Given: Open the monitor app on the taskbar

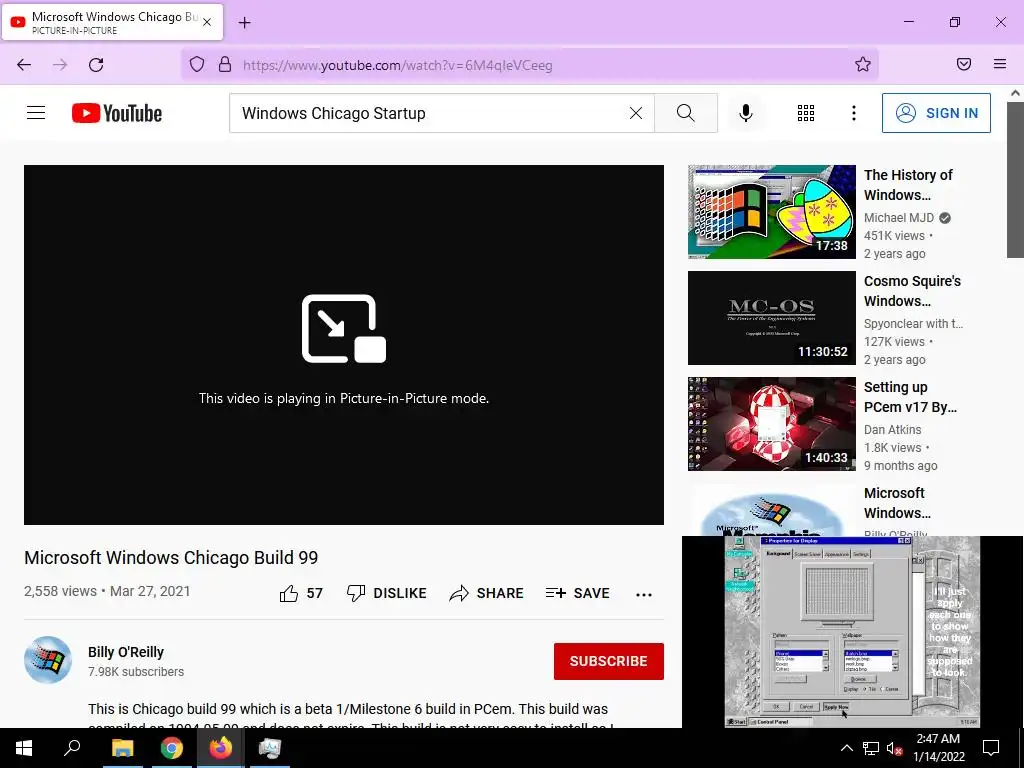Looking at the screenshot, I should pos(269,748).
